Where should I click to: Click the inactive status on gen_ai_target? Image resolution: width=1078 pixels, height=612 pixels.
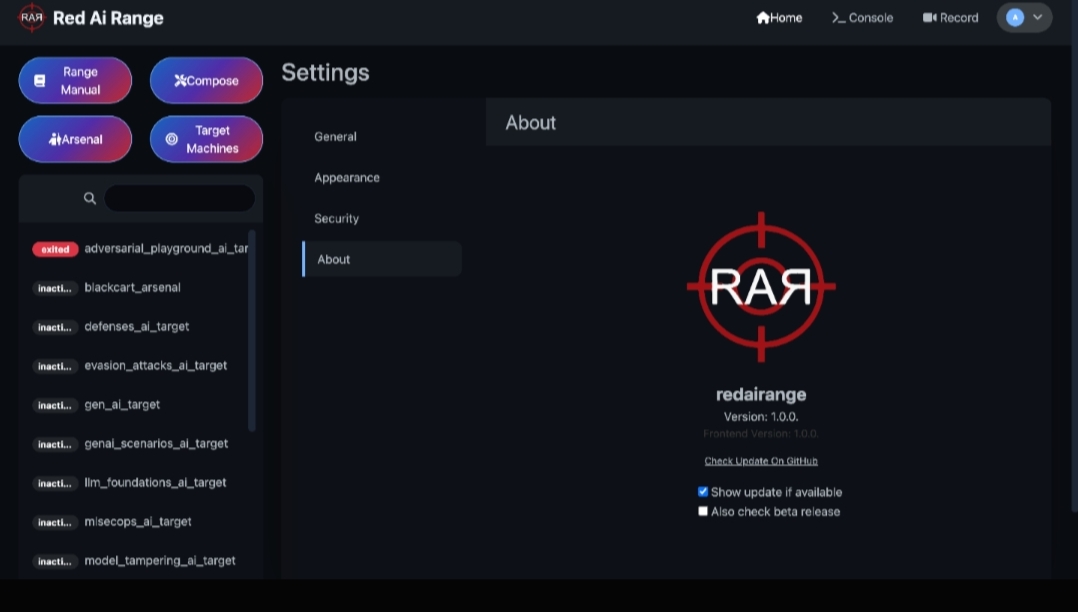tap(55, 405)
